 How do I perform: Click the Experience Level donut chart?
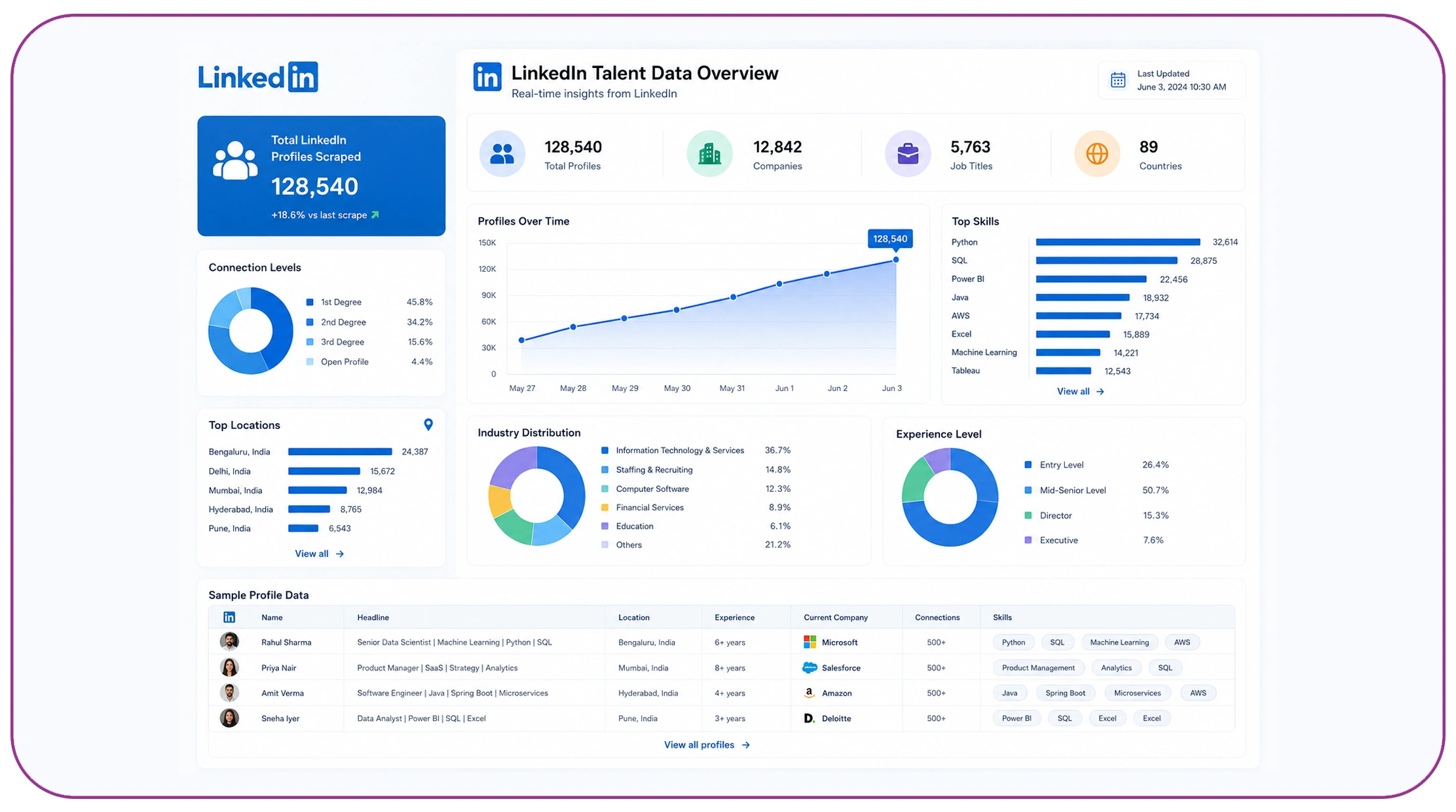pyautogui.click(x=950, y=497)
